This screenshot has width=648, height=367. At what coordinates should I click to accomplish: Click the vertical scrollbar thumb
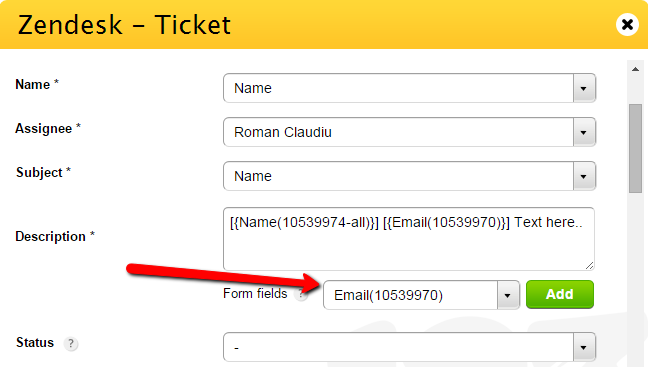pos(635,148)
